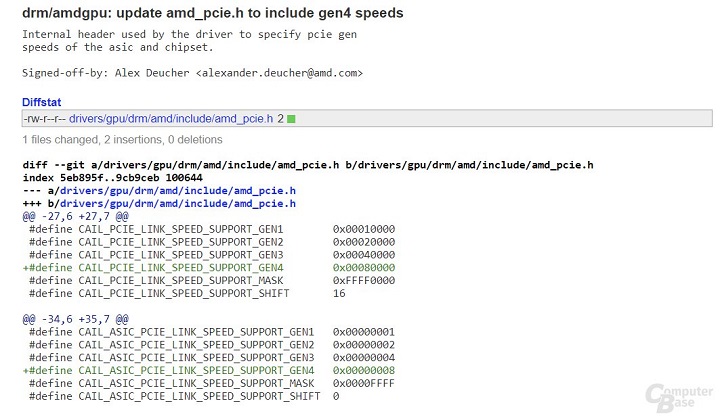Click the diff --git header line

click(x=308, y=165)
